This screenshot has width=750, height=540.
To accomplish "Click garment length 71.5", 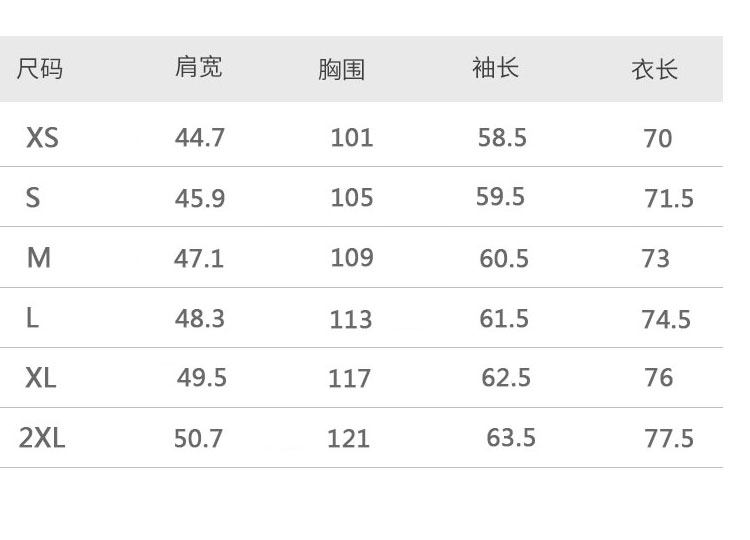I will click(x=669, y=198).
